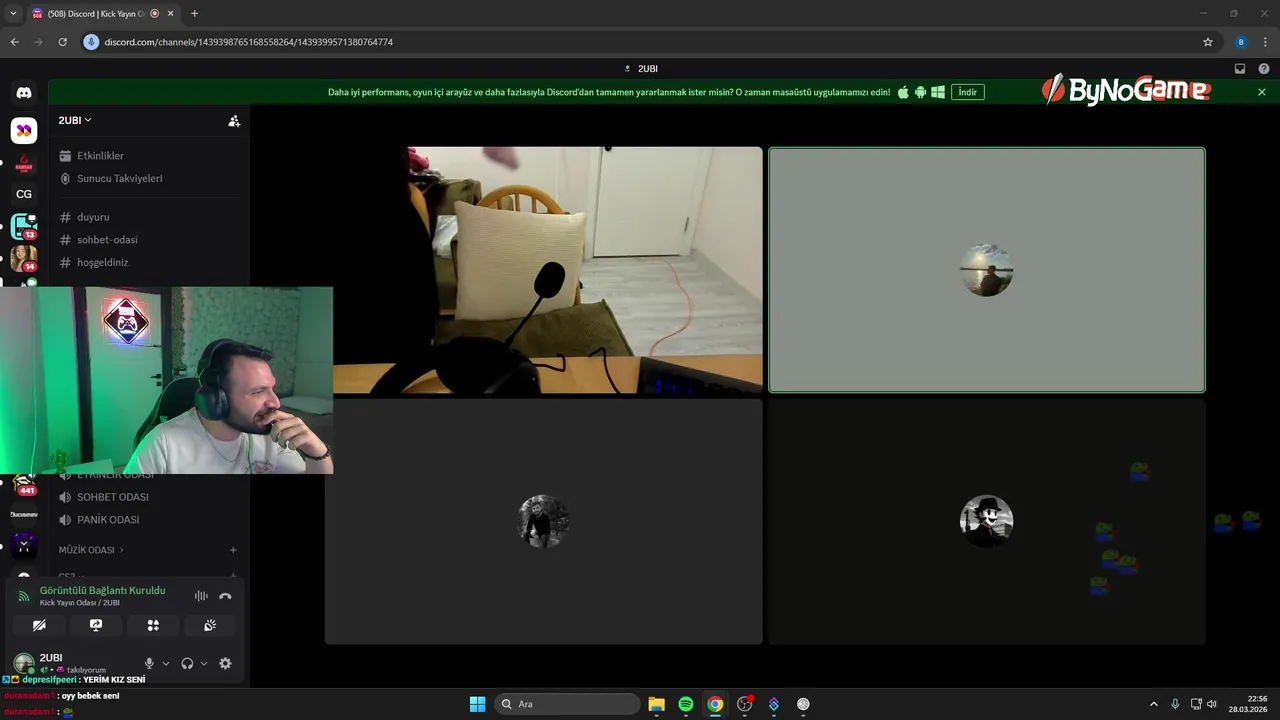Image resolution: width=1280 pixels, height=720 pixels.
Task: Select the hat-avatar participant tile
Action: point(986,521)
